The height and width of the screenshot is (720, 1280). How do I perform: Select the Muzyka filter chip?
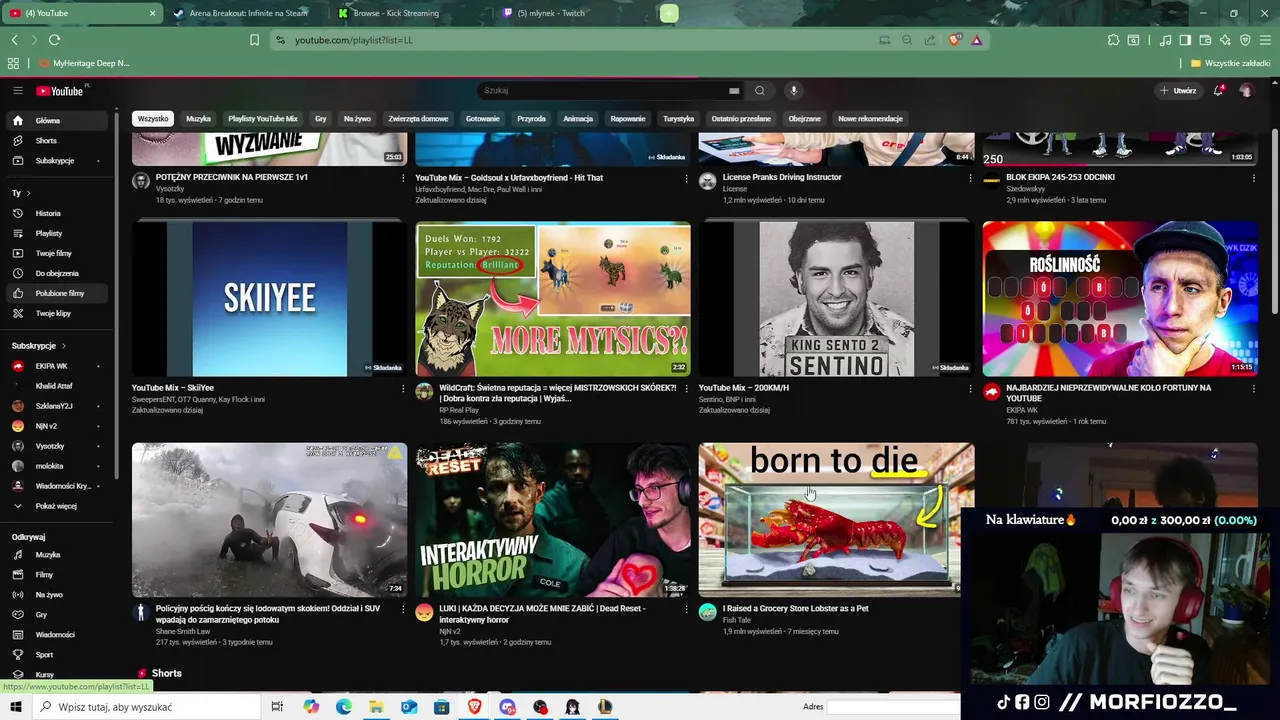point(198,119)
